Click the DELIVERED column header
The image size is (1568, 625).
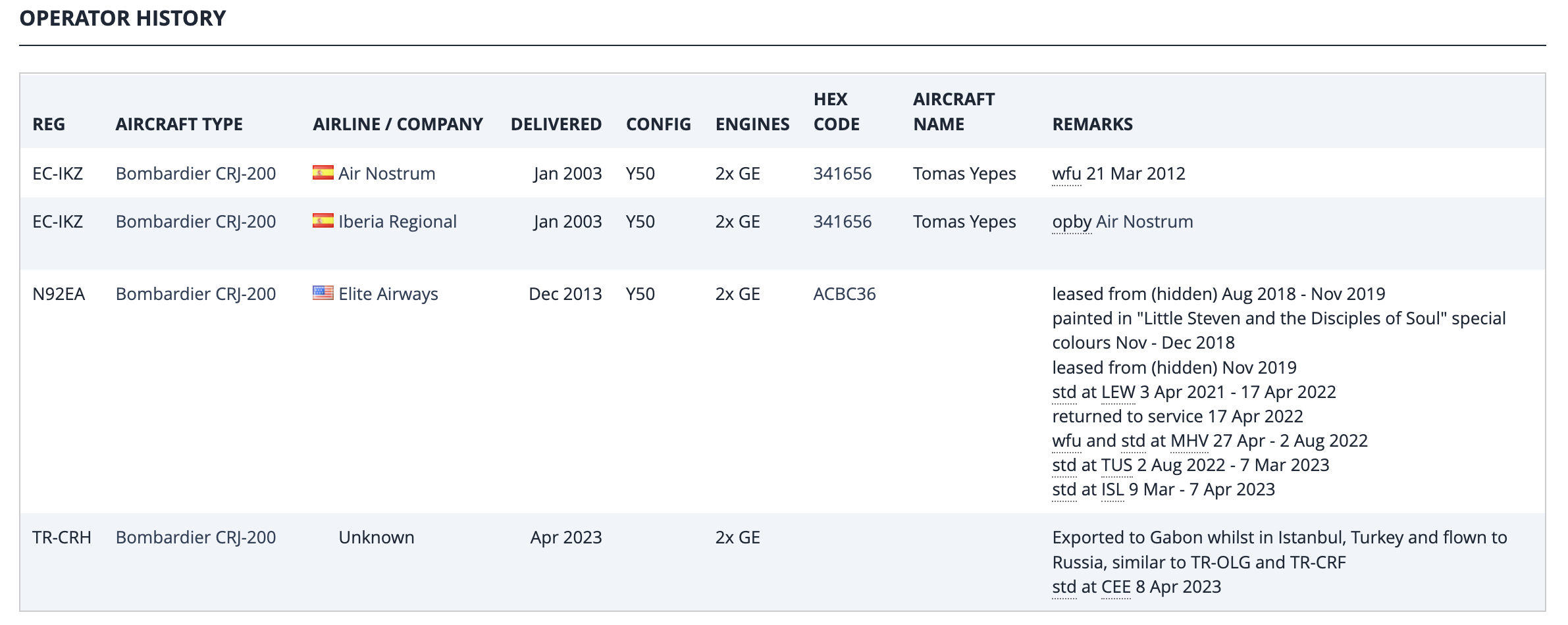coord(556,124)
